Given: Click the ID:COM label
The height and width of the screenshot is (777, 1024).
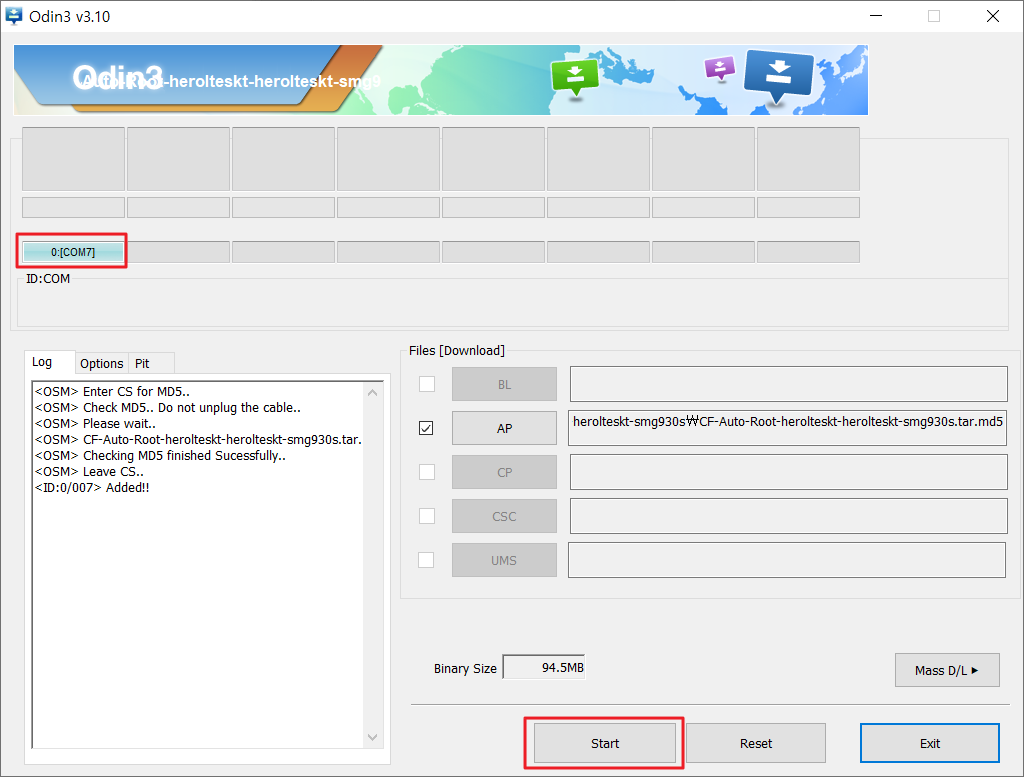Looking at the screenshot, I should tap(48, 279).
